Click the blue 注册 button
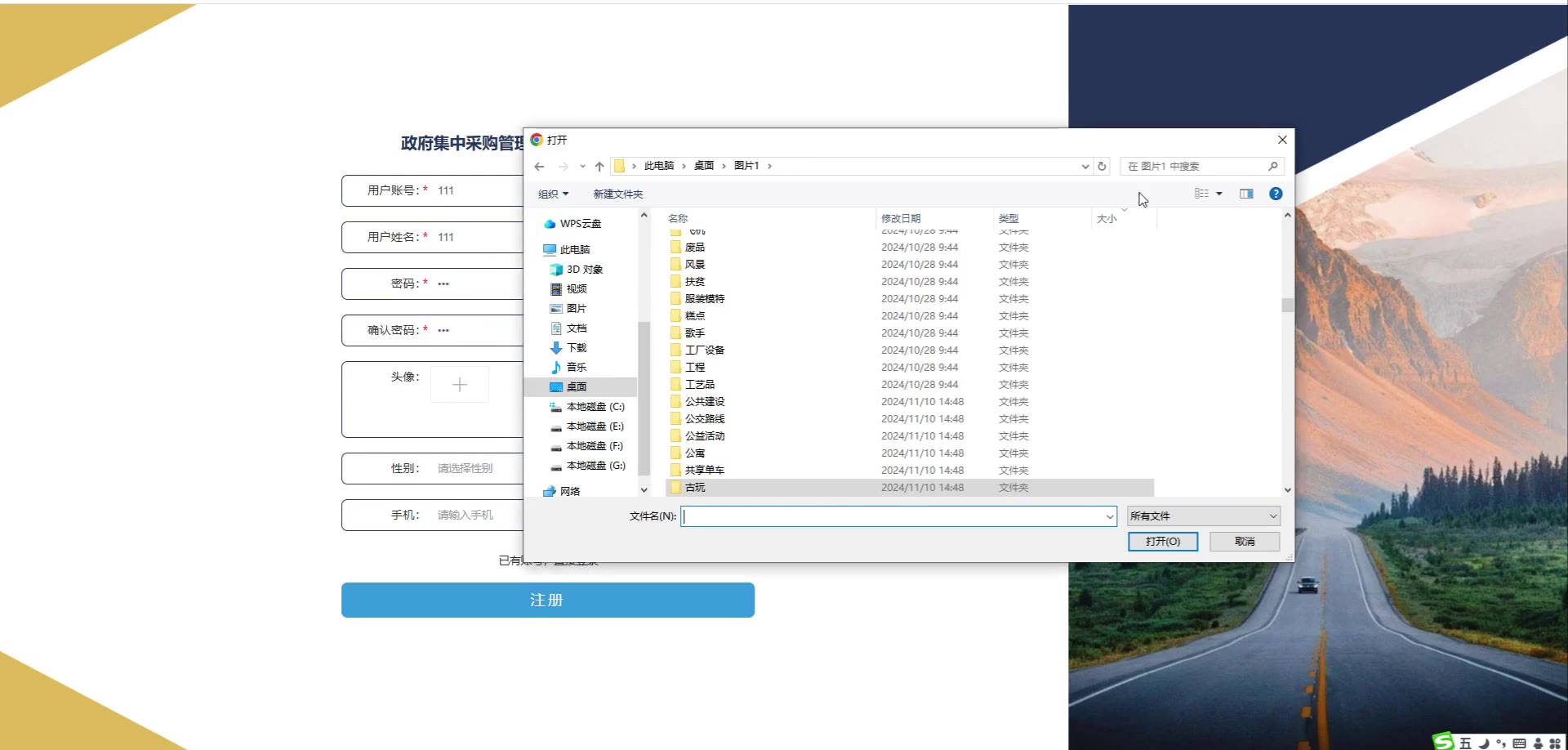This screenshot has height=750, width=1568. (548, 600)
